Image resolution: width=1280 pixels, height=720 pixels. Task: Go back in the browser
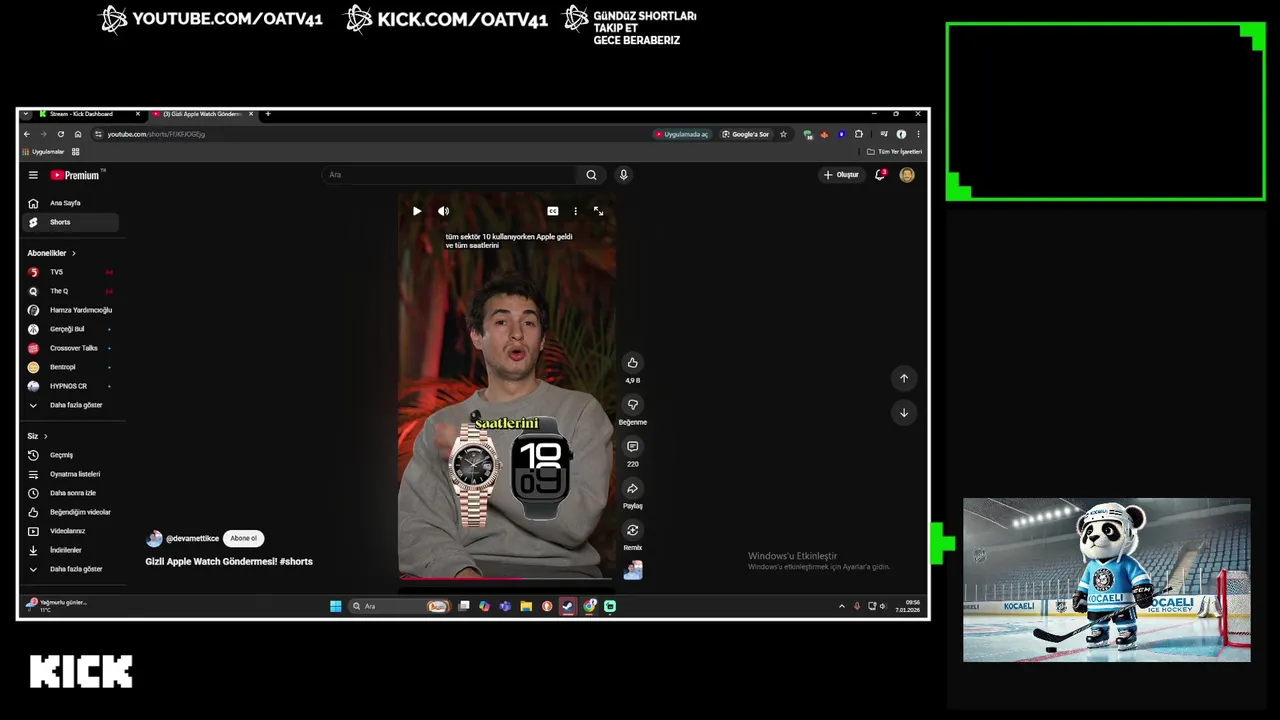coord(27,134)
